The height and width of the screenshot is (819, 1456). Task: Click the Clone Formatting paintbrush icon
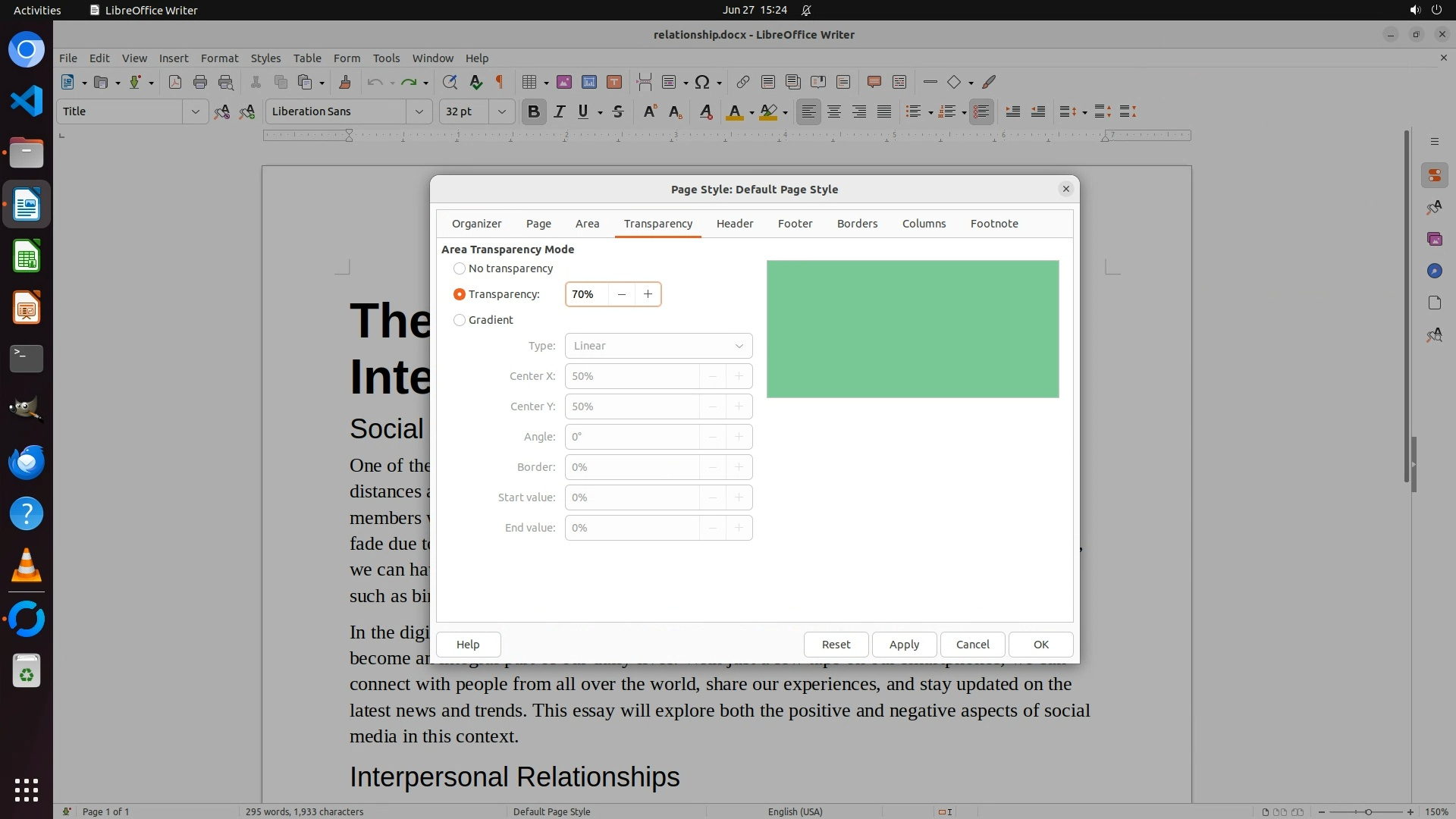click(x=344, y=82)
